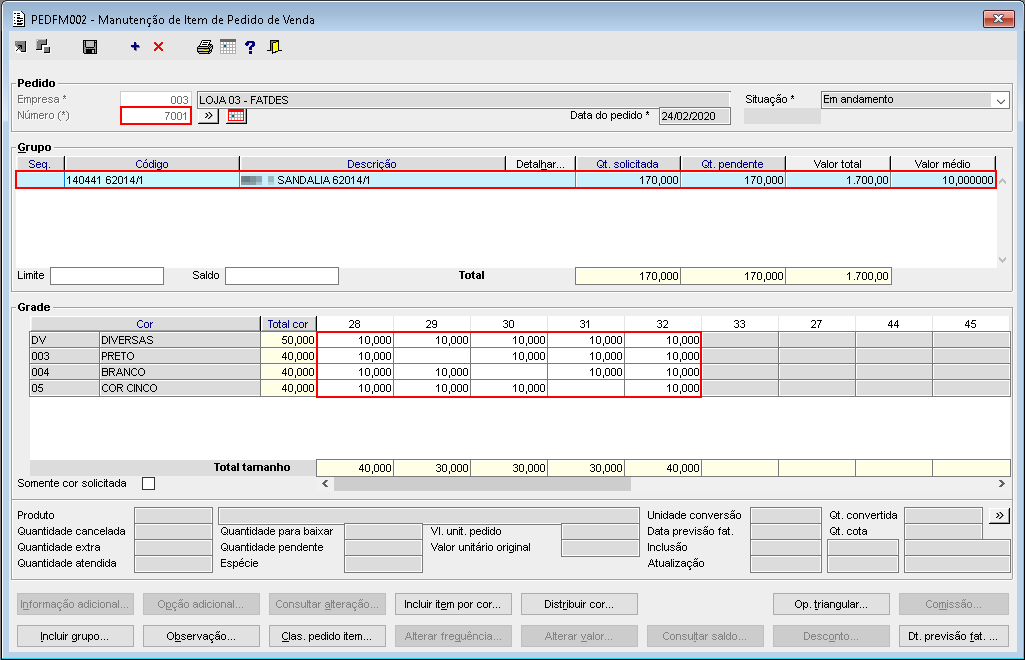This screenshot has height=660, width=1025.
Task: Click the Detalhar... column header
Action: pos(540,164)
